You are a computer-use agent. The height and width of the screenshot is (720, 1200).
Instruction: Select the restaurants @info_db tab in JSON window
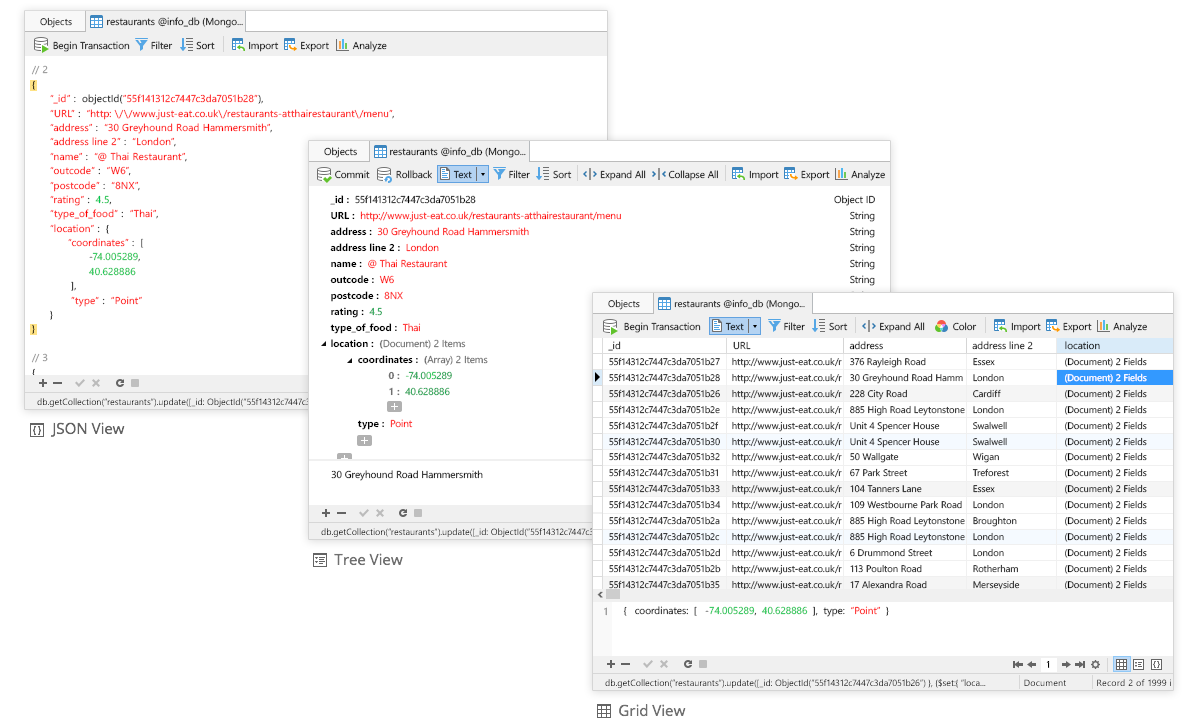165,20
